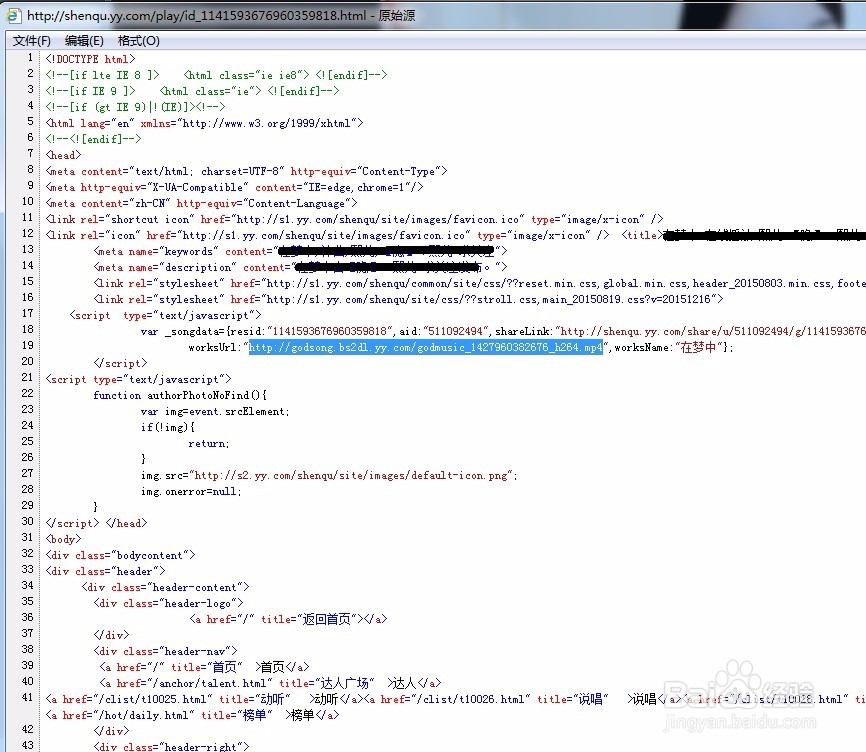Click the shortcut icon link on line 11
The height and width of the screenshot is (752, 866).
pyautogui.click(x=355, y=219)
